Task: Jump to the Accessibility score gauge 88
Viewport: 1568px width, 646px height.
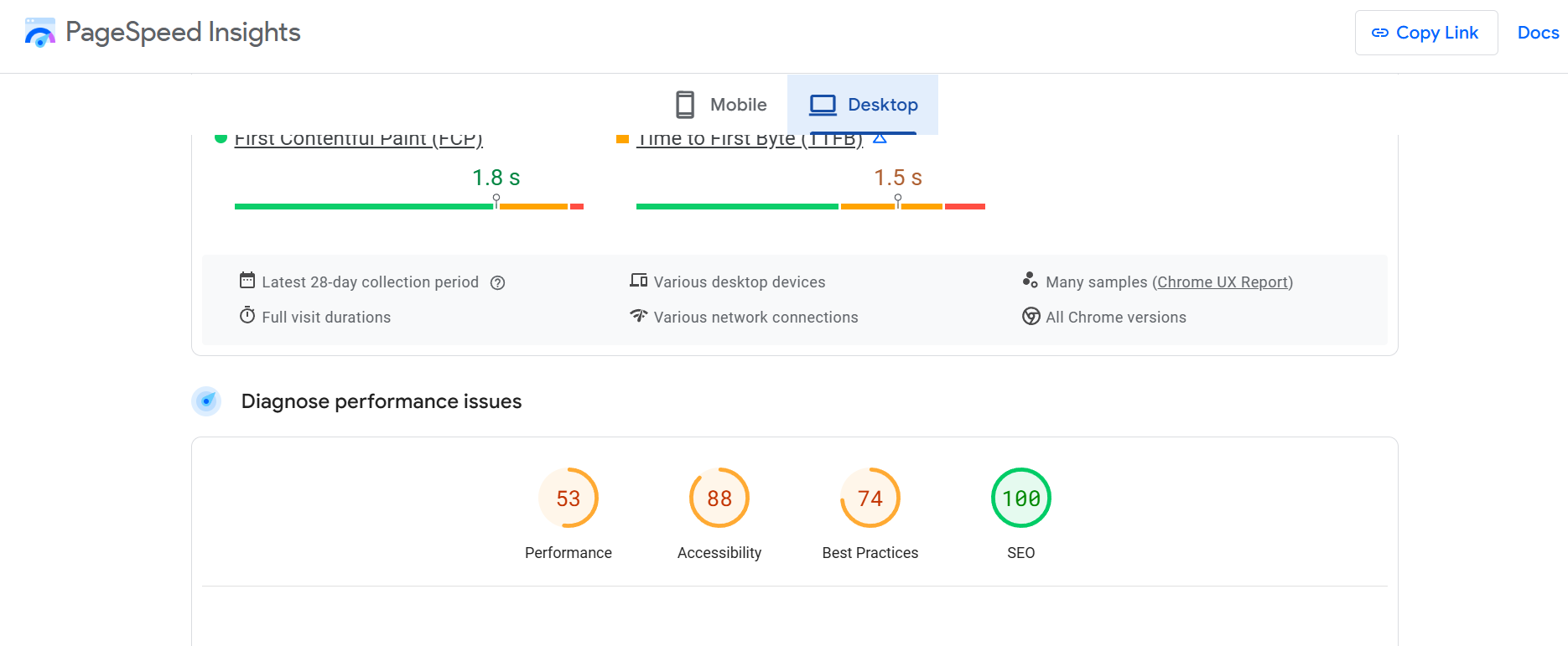Action: 719,499
